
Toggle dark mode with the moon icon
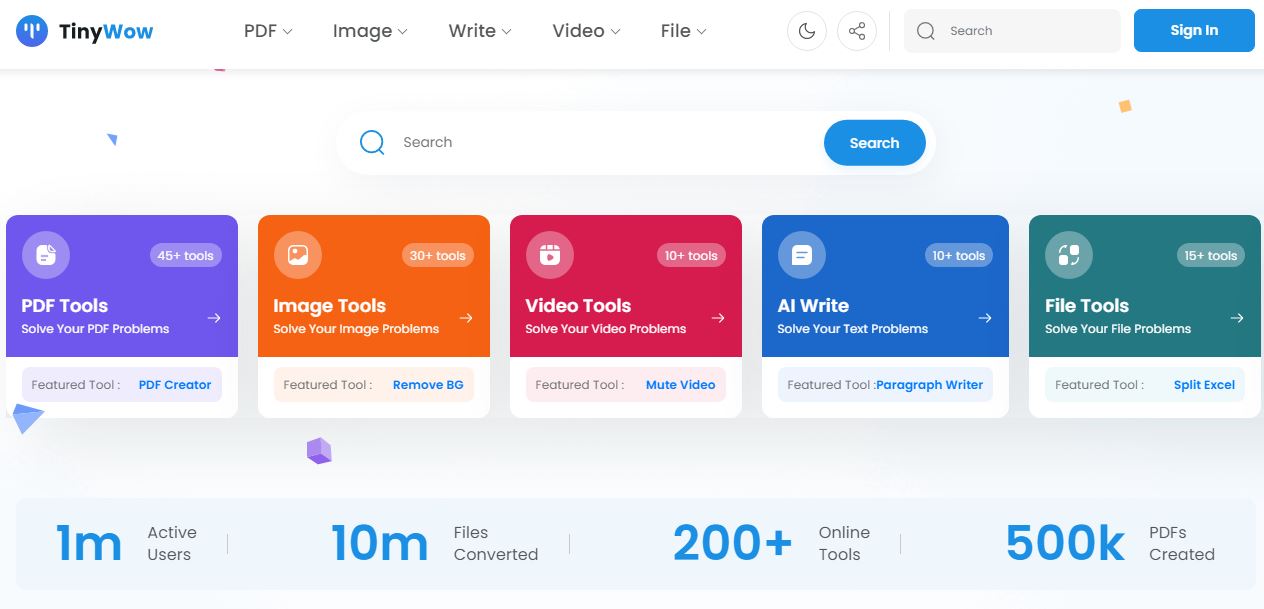807,31
